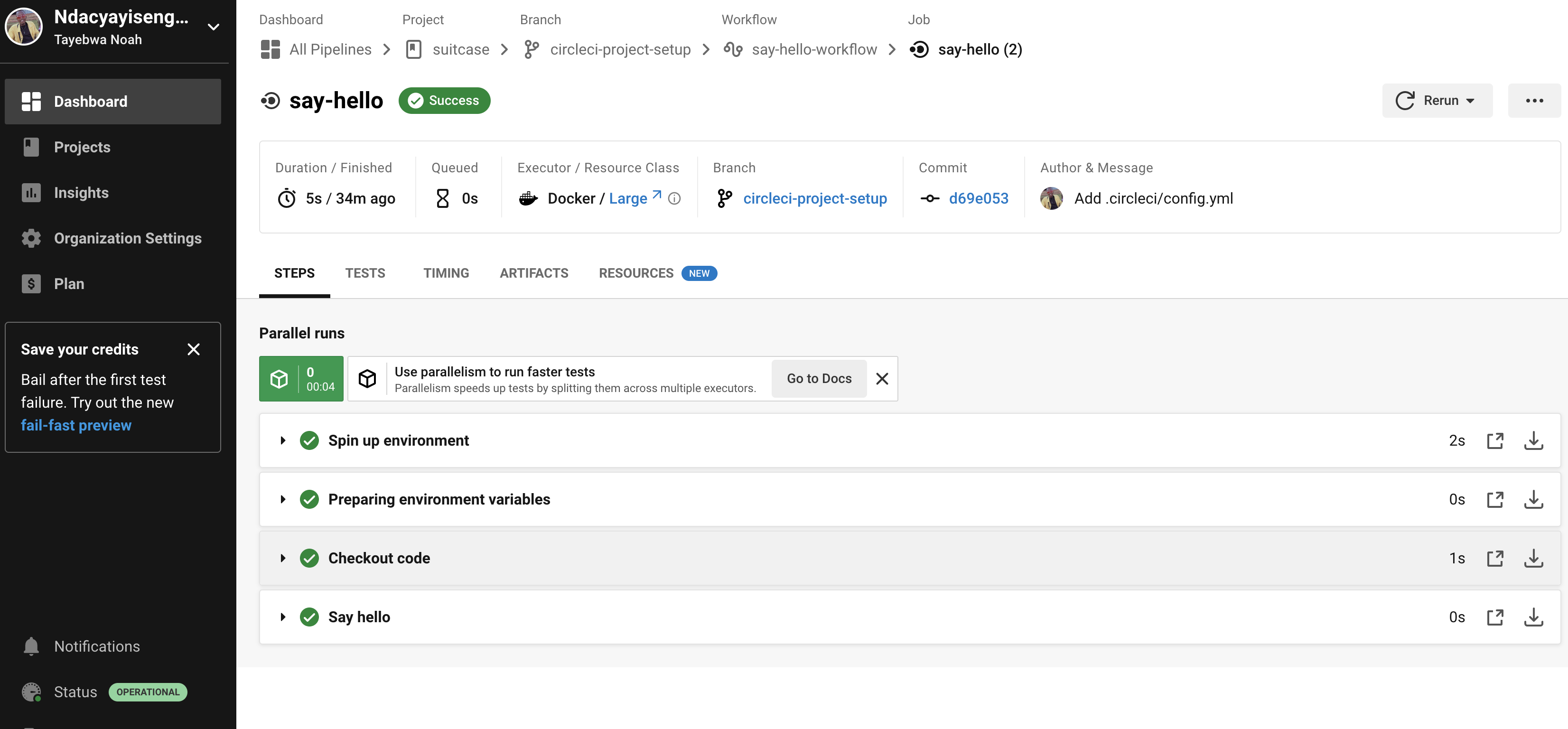Image resolution: width=1568 pixels, height=729 pixels.
Task: Expand the Preparing environment variables step
Action: 283,500
